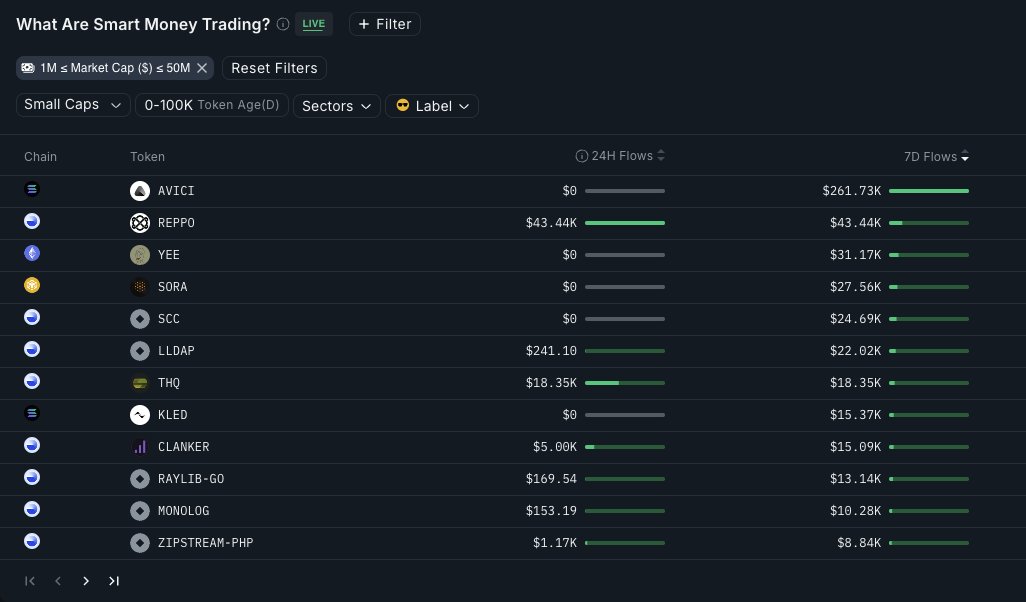Click the MONOLOG token logo
This screenshot has height=602, width=1026.
point(140,512)
